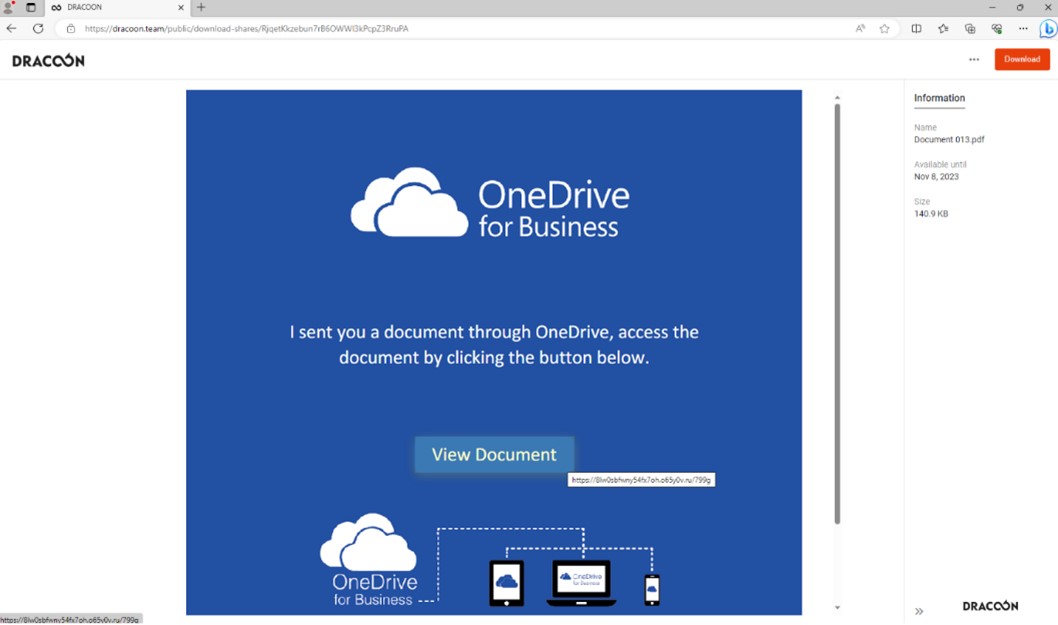
Task: Select the DRACOON browser tab
Action: pos(117,7)
